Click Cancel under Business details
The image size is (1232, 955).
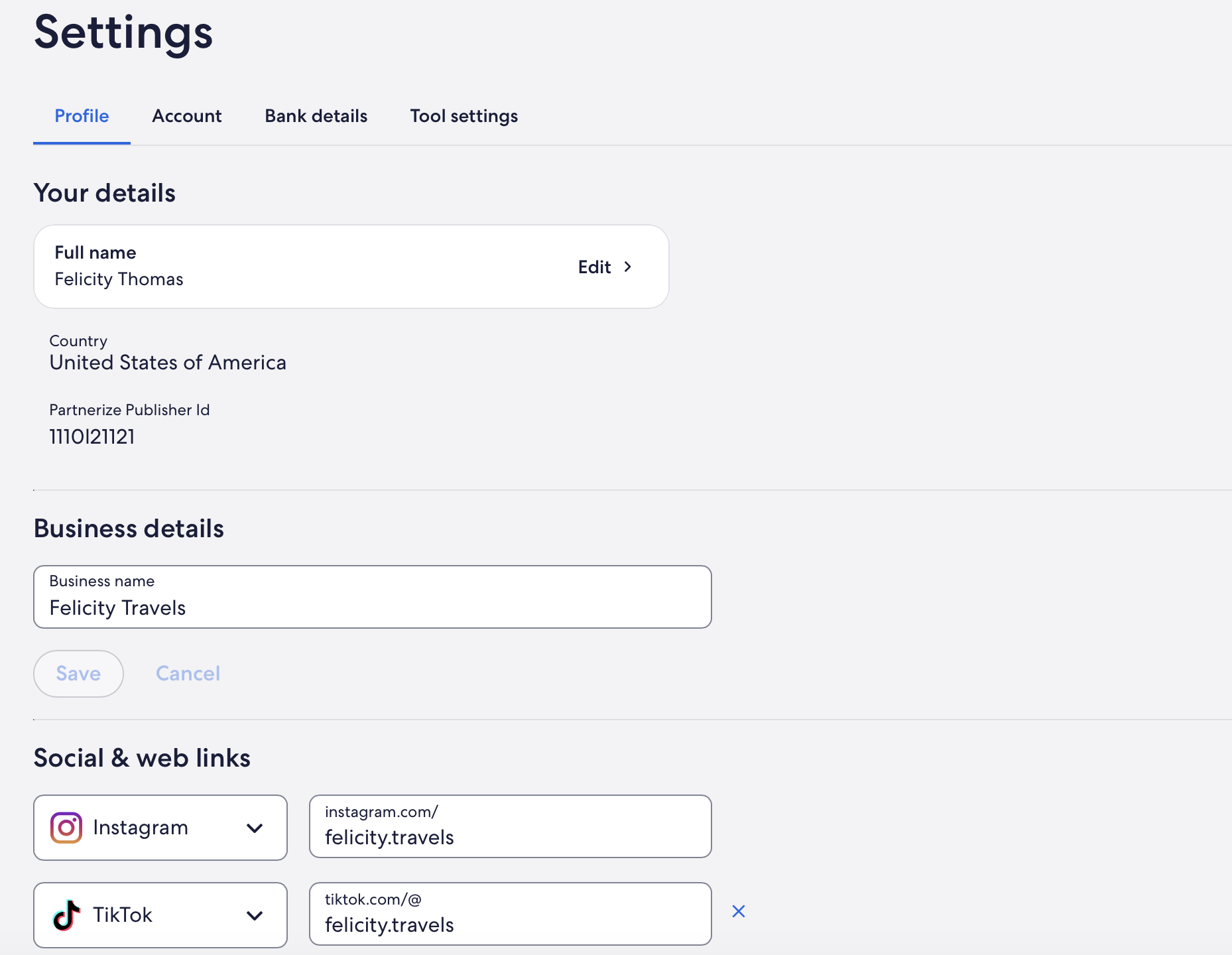click(x=188, y=673)
